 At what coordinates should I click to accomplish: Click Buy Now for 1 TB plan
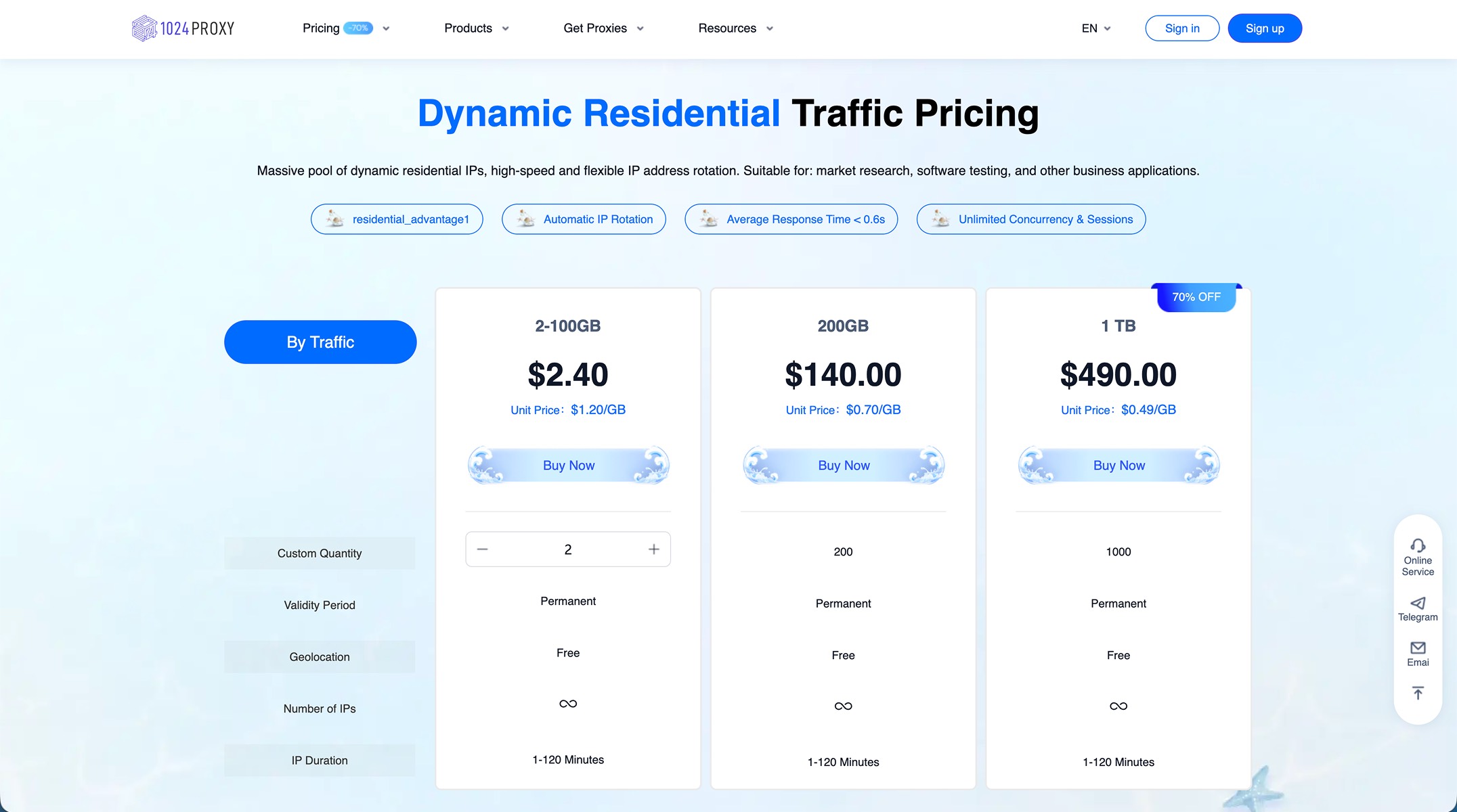click(1118, 466)
